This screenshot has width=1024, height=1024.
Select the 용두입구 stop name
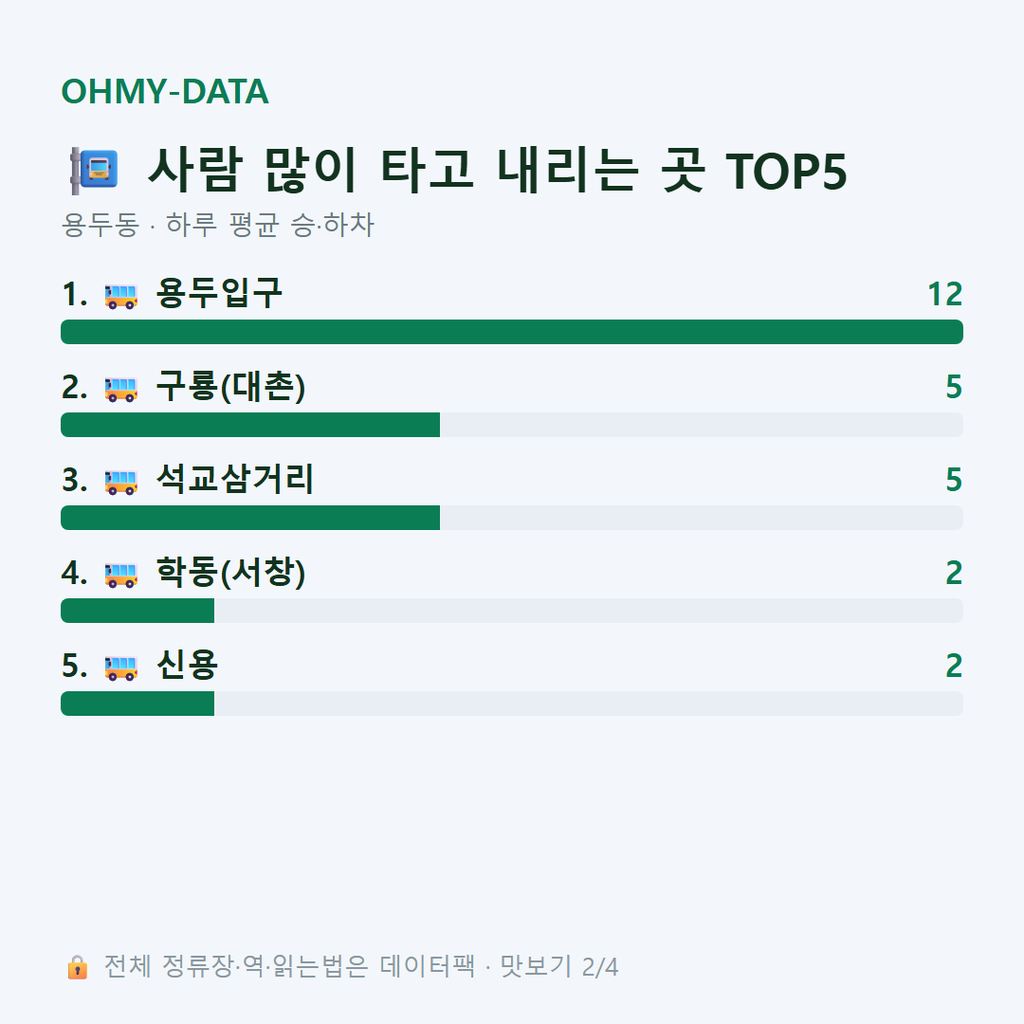coord(219,293)
